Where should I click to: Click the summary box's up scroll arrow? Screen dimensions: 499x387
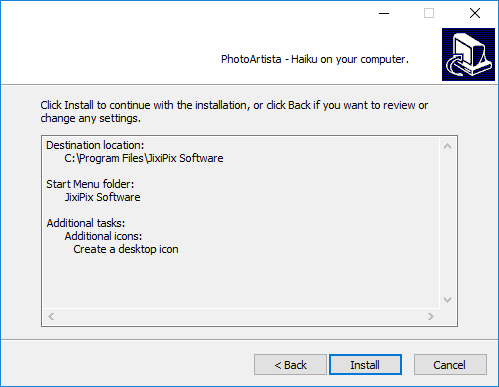pyautogui.click(x=447, y=146)
